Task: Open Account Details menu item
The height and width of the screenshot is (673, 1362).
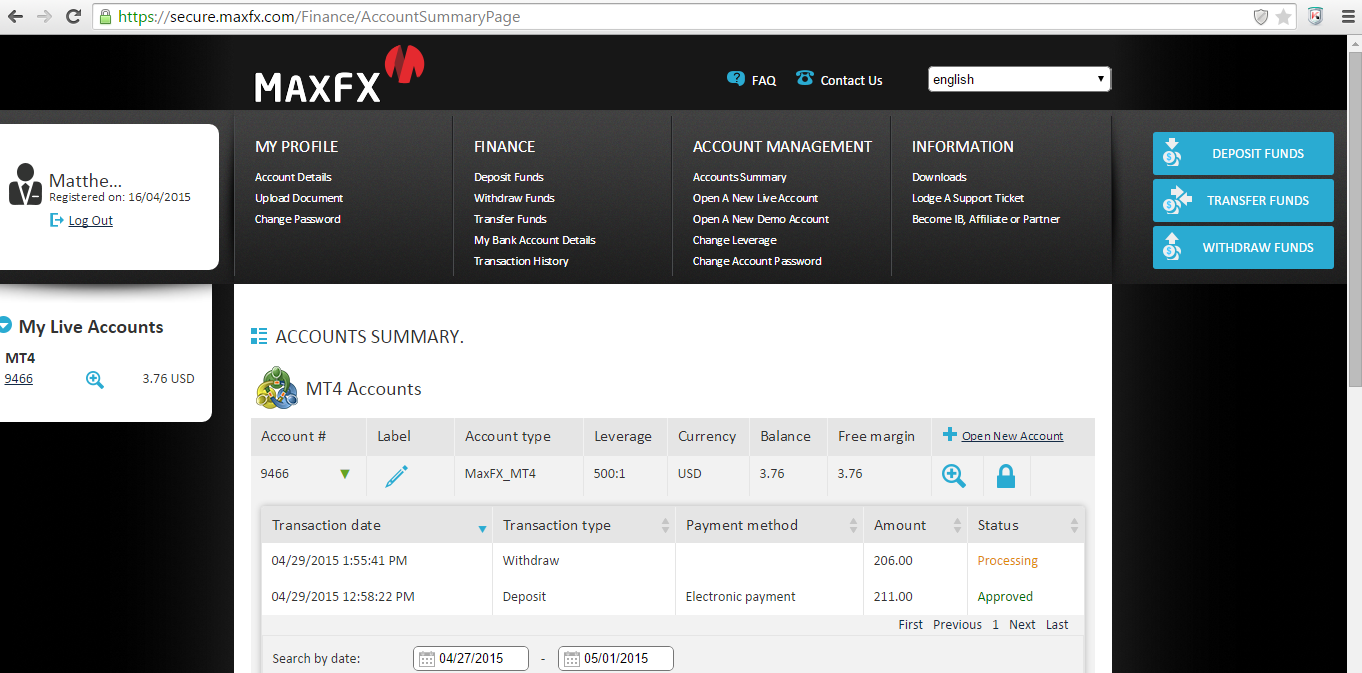Action: (x=293, y=177)
